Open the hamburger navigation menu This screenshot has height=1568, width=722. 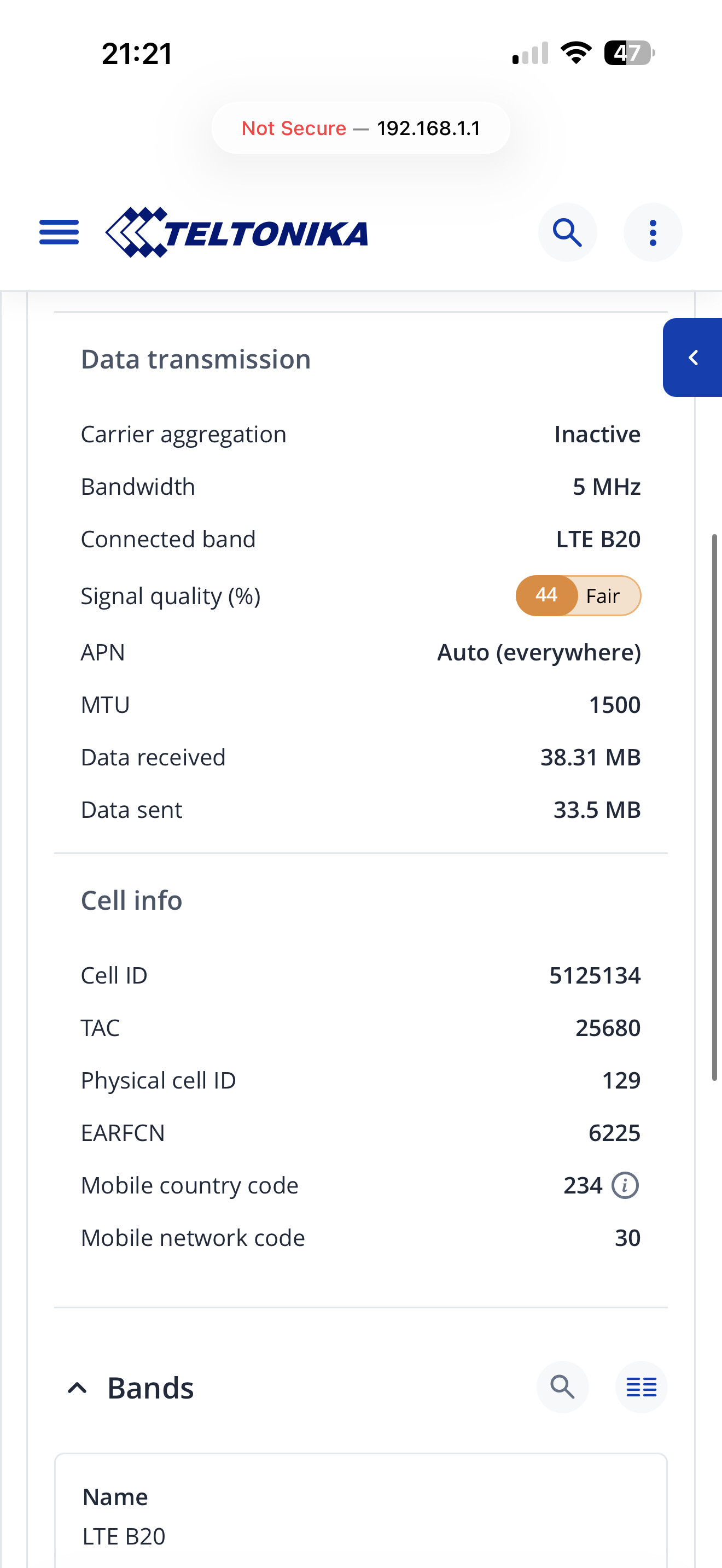[59, 232]
